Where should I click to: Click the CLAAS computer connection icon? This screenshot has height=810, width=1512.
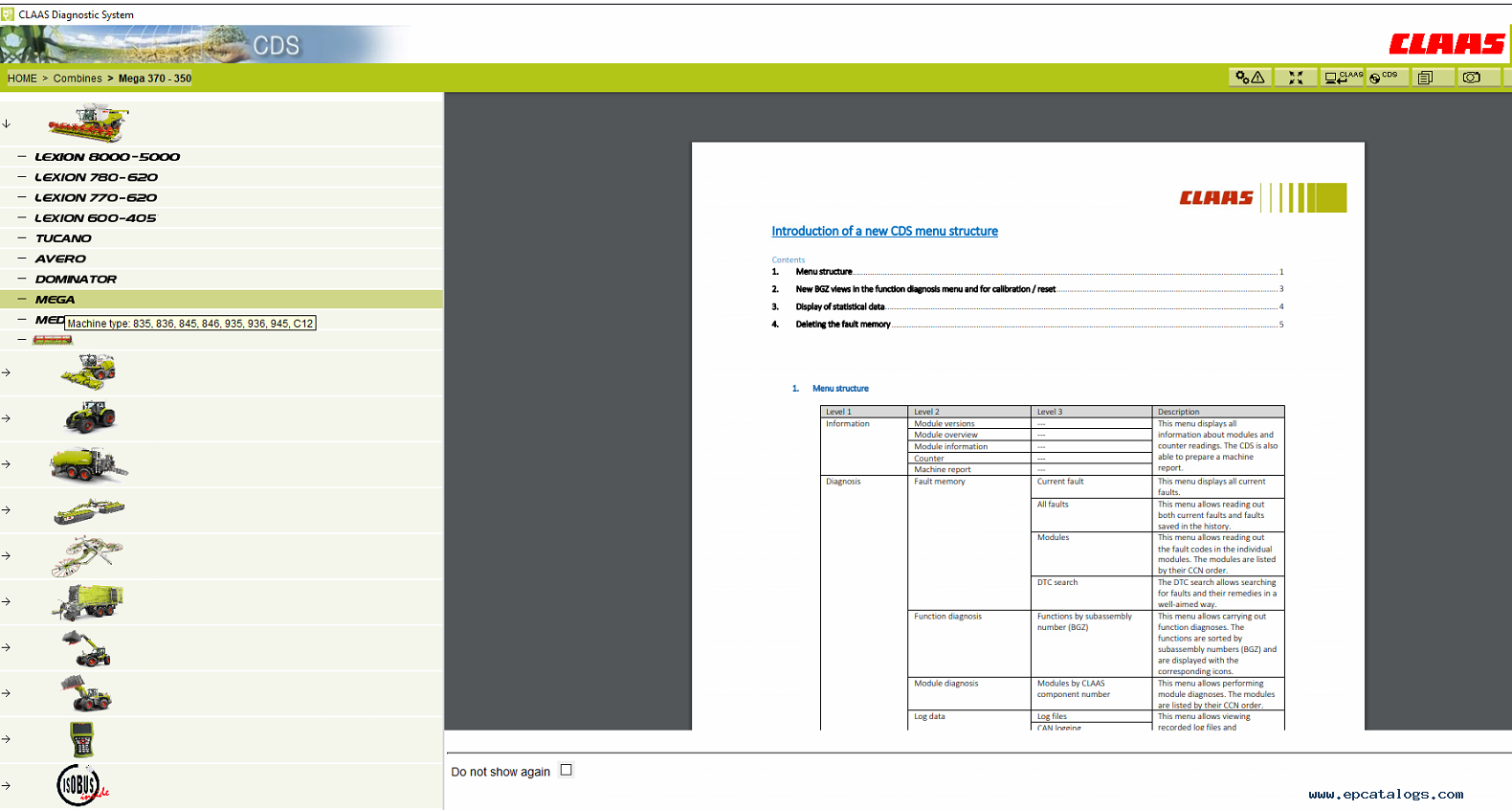[x=1342, y=78]
